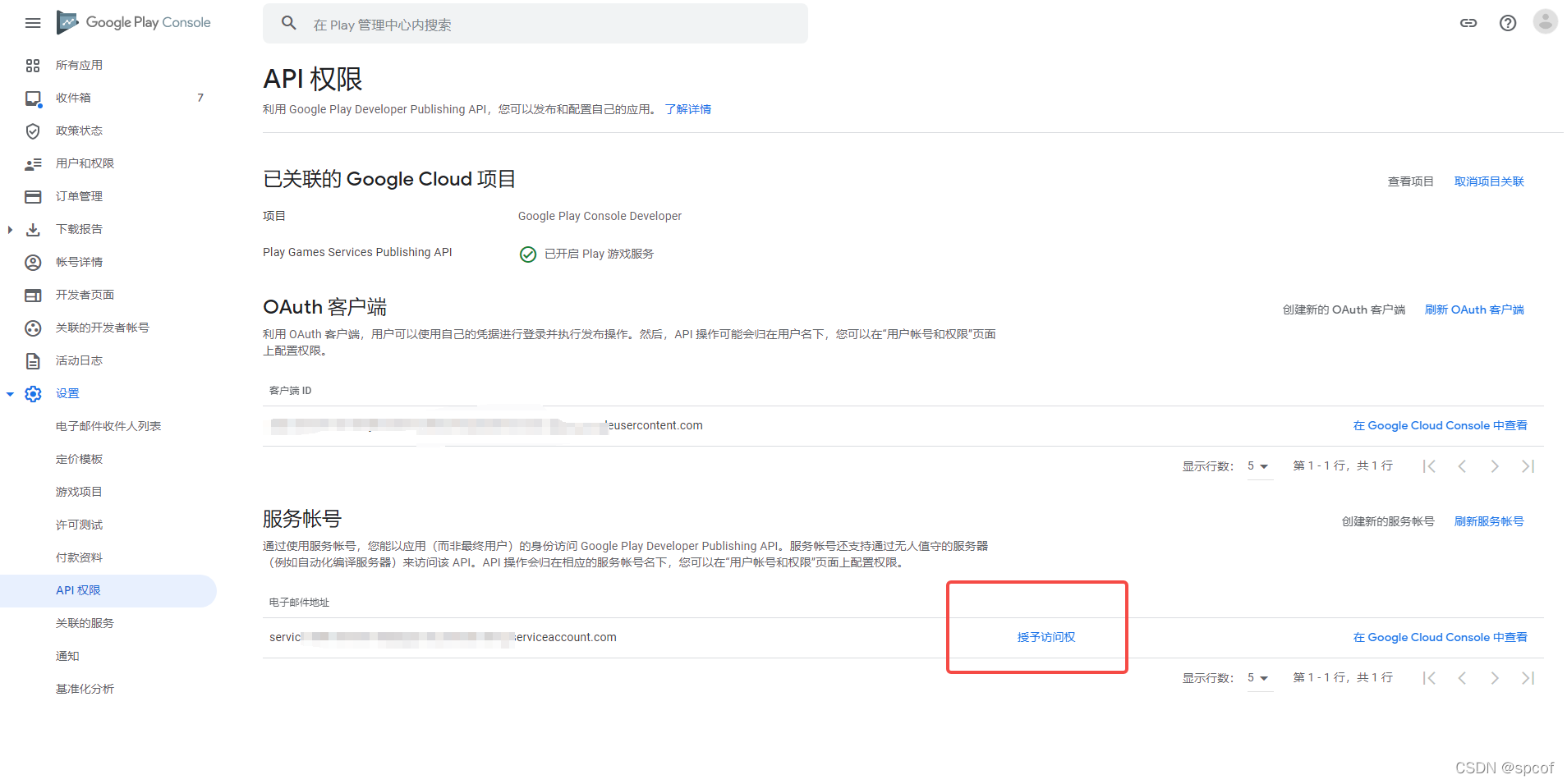Go to first page in service accounts table
This screenshot has width=1567, height=784.
coord(1429,678)
